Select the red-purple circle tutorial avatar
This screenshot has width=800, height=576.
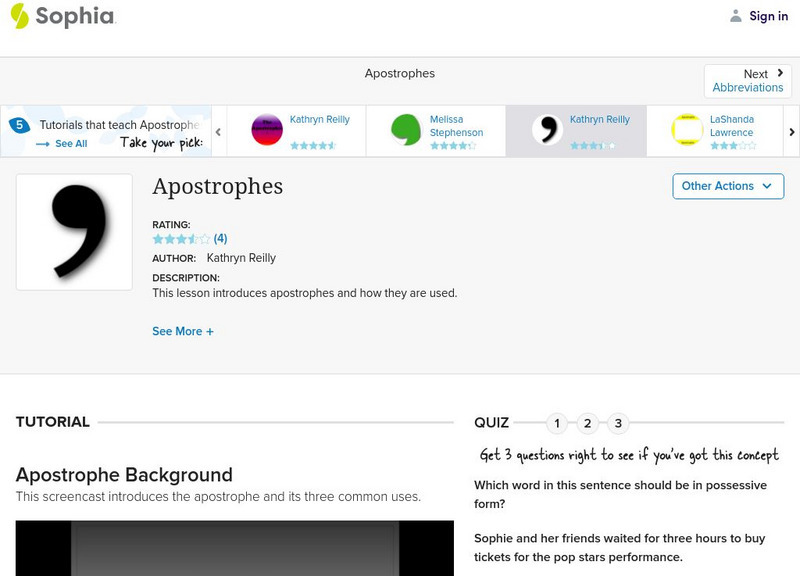(x=267, y=130)
